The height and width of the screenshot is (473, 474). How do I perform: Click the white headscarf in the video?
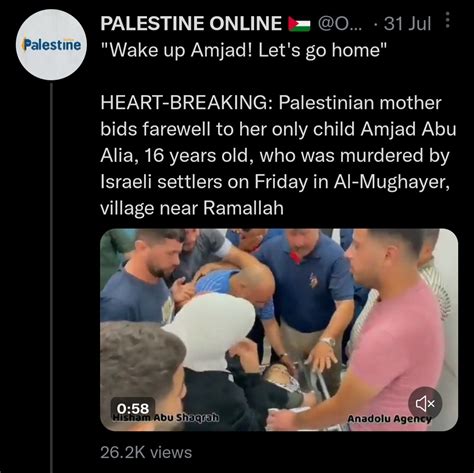(x=210, y=328)
